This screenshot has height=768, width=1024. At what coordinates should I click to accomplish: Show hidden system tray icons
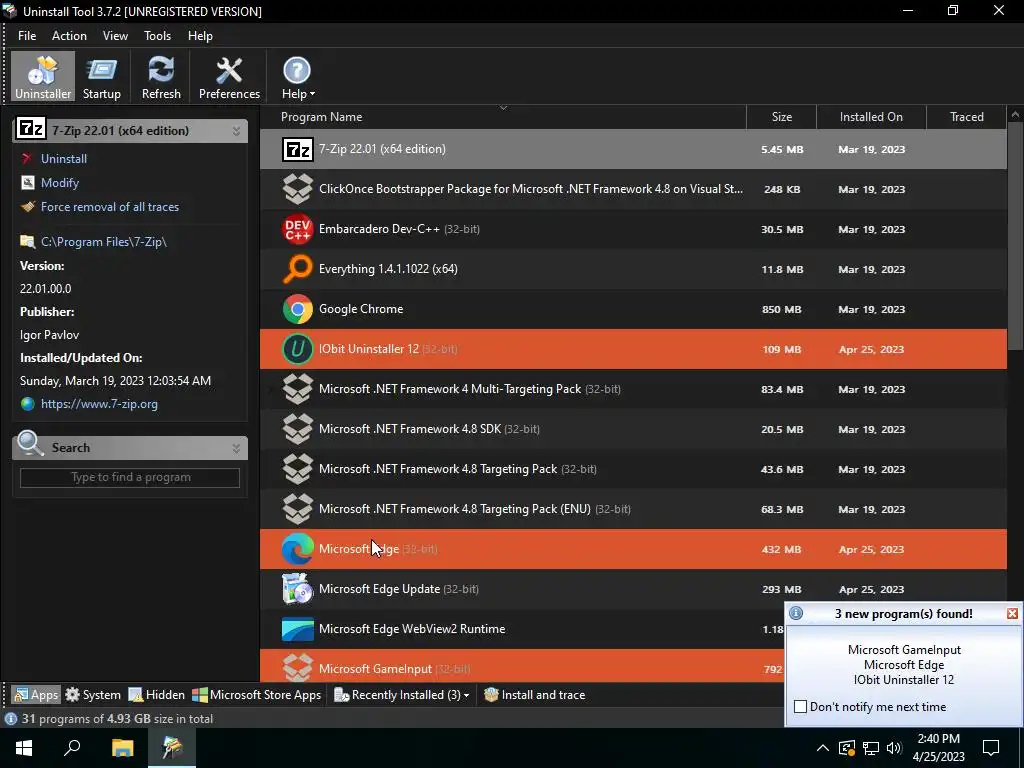823,748
